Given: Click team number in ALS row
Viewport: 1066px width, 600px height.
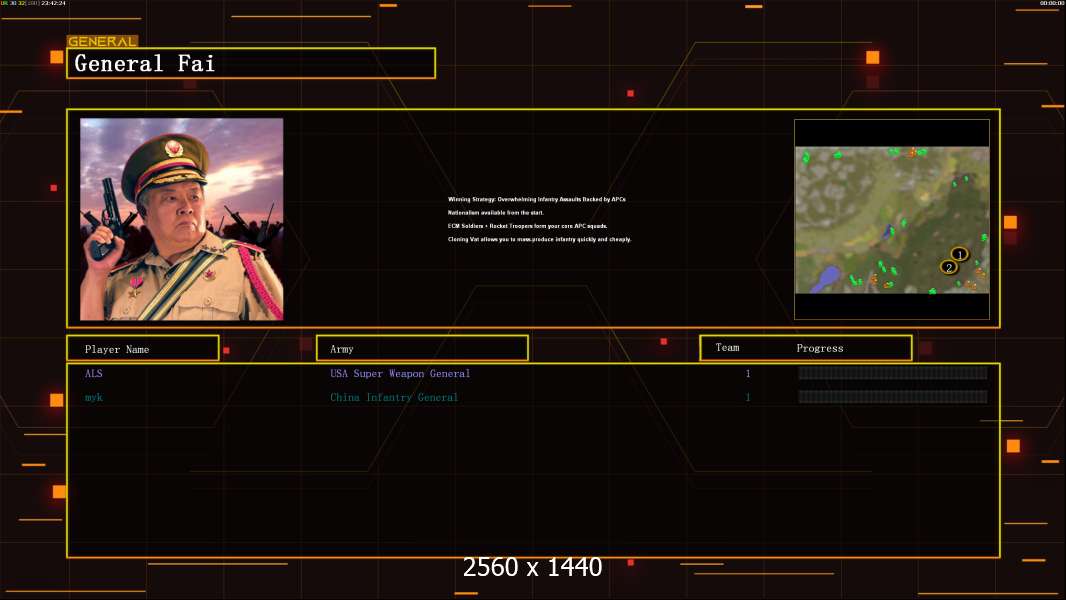Looking at the screenshot, I should [x=748, y=374].
